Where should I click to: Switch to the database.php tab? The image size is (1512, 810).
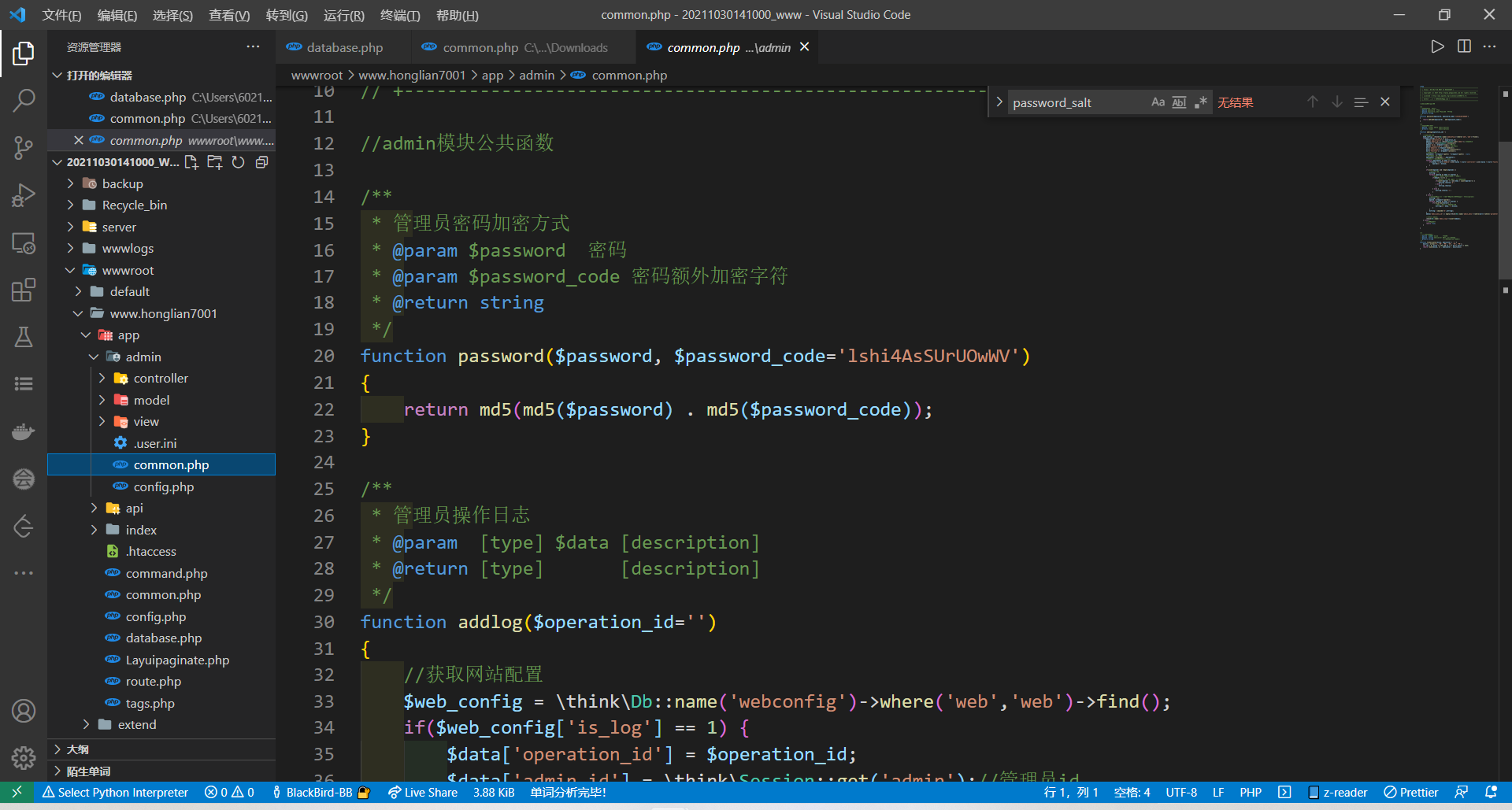point(343,47)
